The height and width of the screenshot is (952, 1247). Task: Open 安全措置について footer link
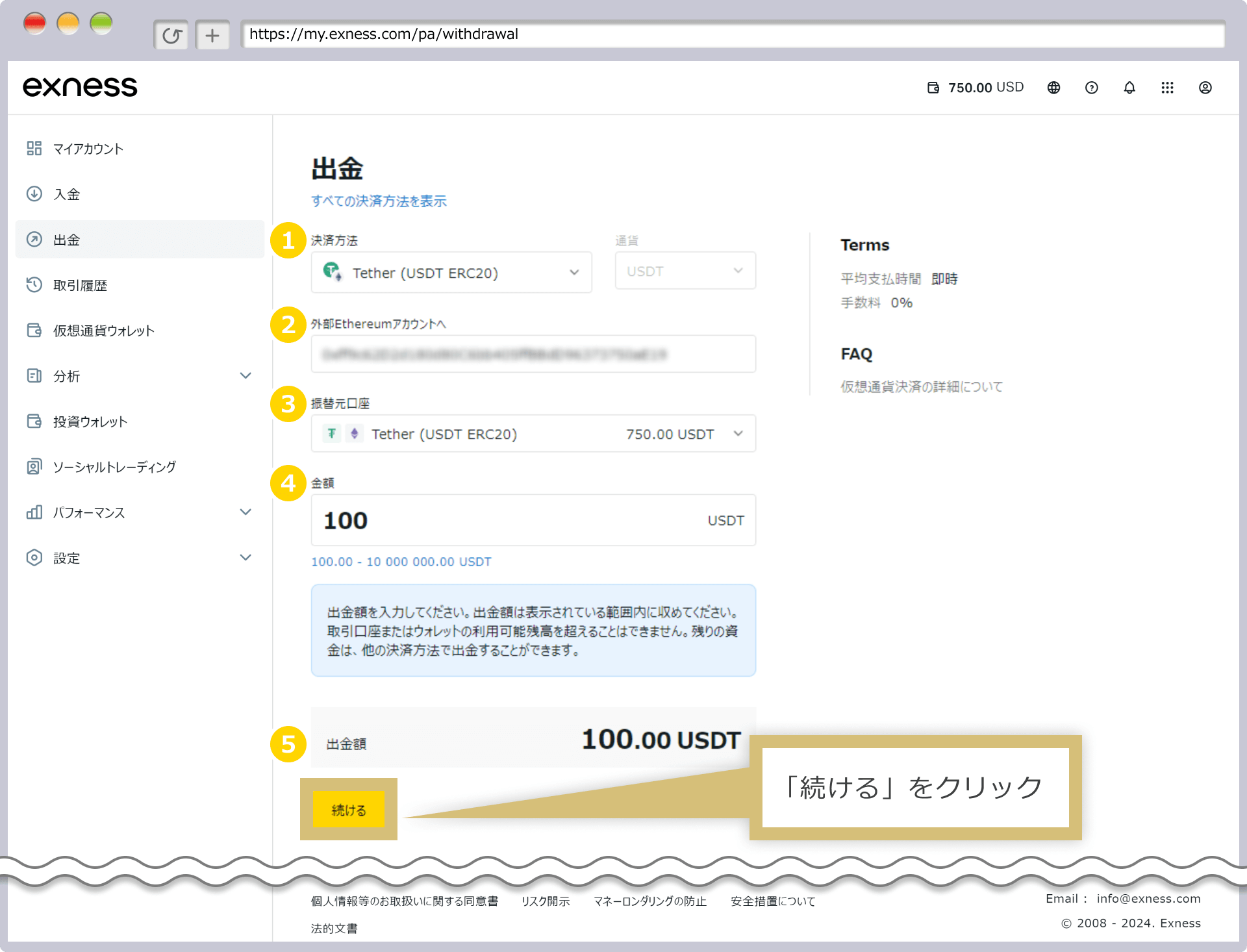point(773,901)
